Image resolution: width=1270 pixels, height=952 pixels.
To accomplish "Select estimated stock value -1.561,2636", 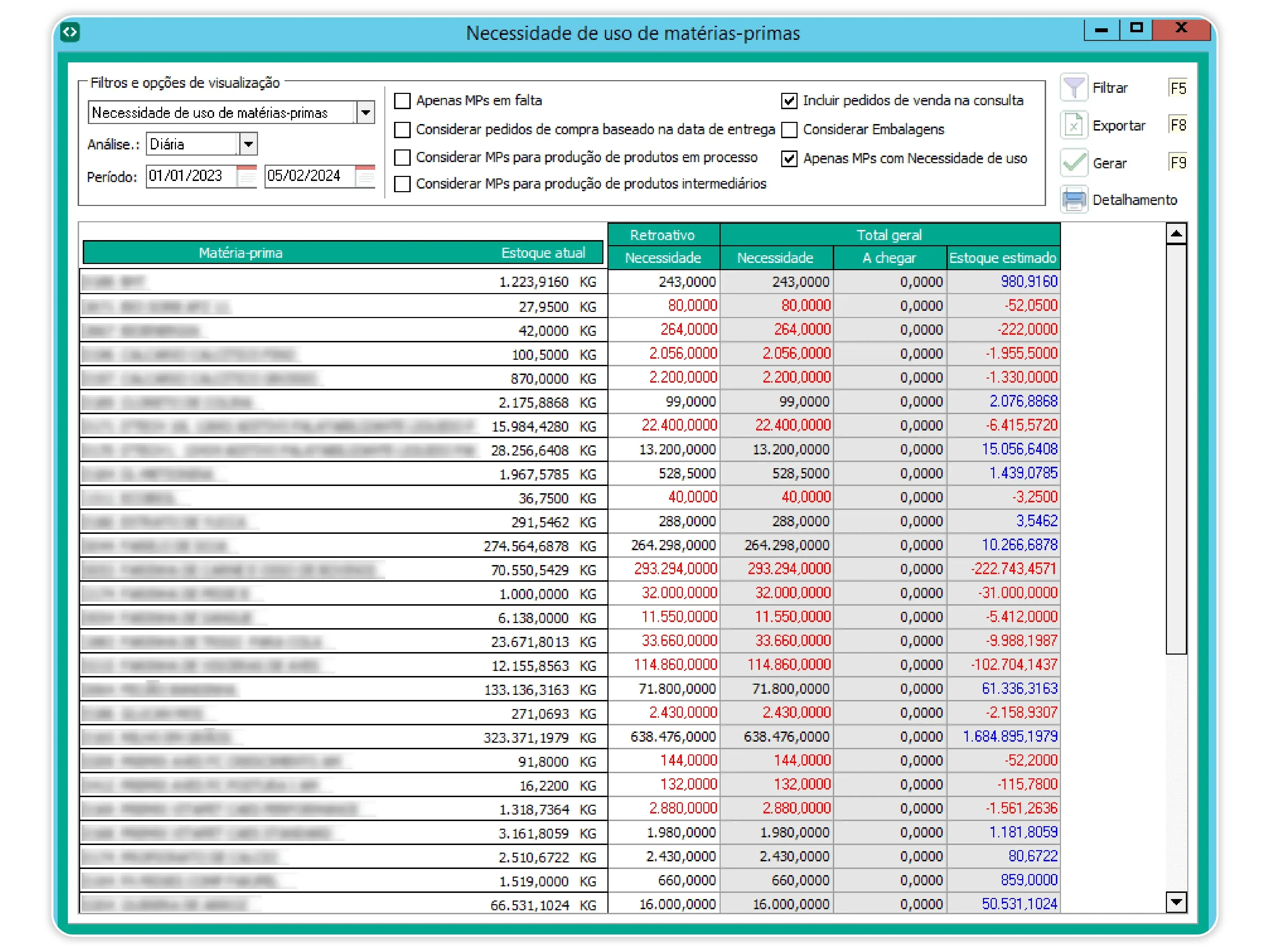I will click(x=1021, y=808).
